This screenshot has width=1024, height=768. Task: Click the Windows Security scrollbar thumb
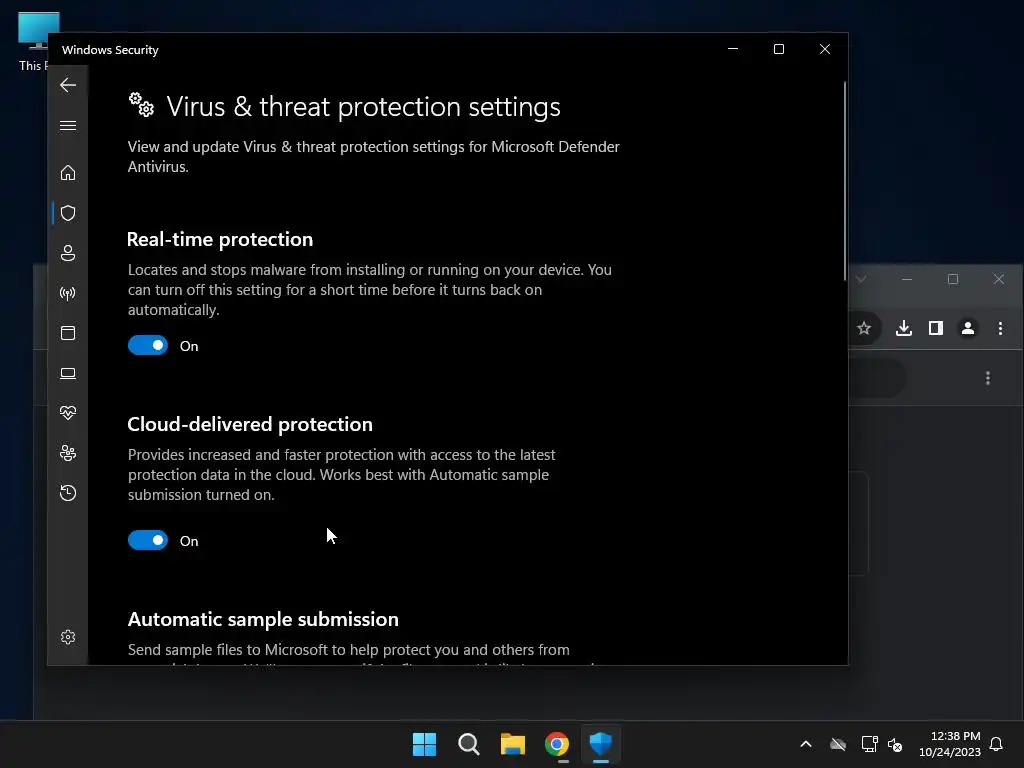(844, 181)
